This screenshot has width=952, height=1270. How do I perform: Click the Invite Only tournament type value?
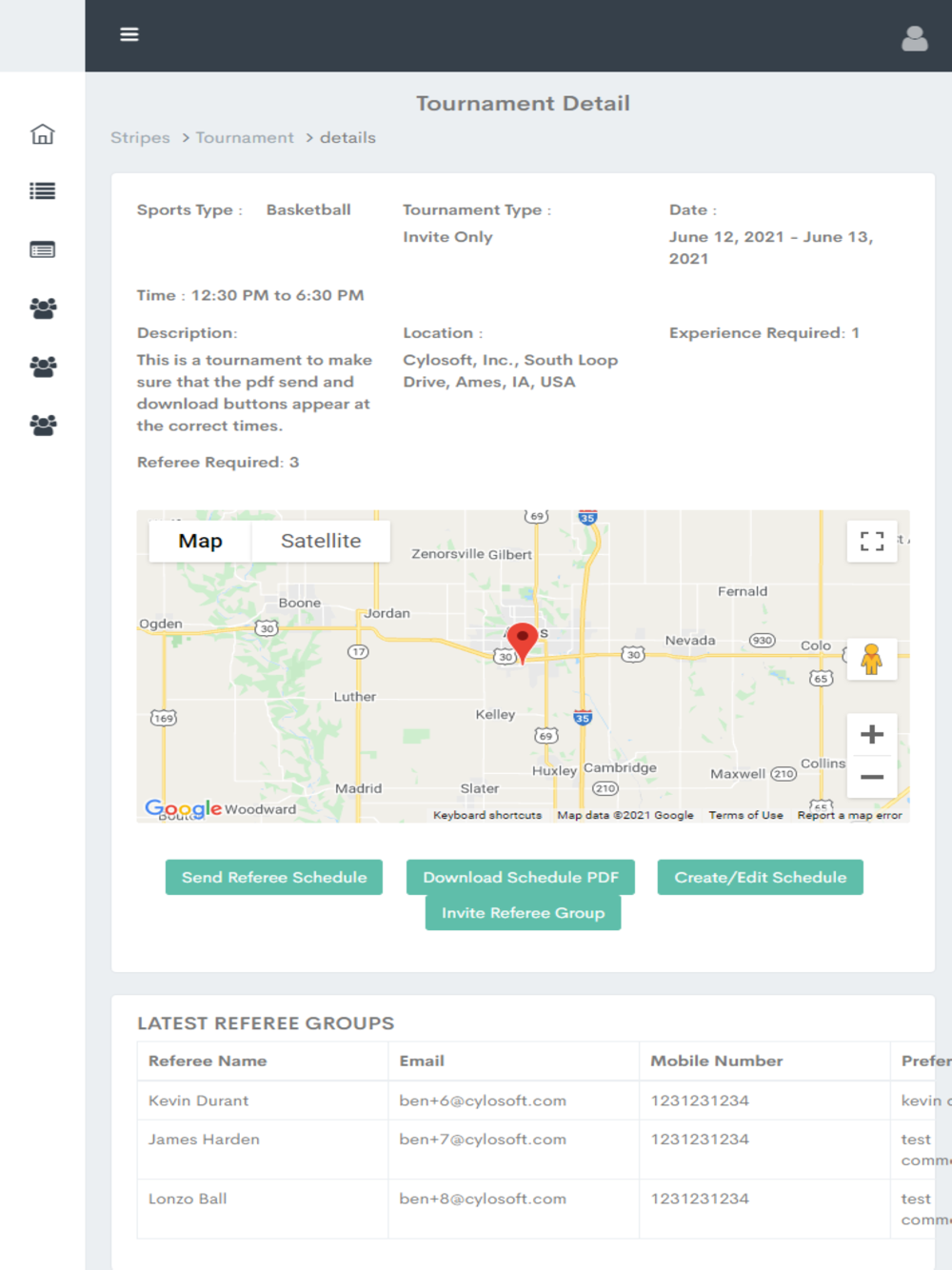(x=447, y=237)
